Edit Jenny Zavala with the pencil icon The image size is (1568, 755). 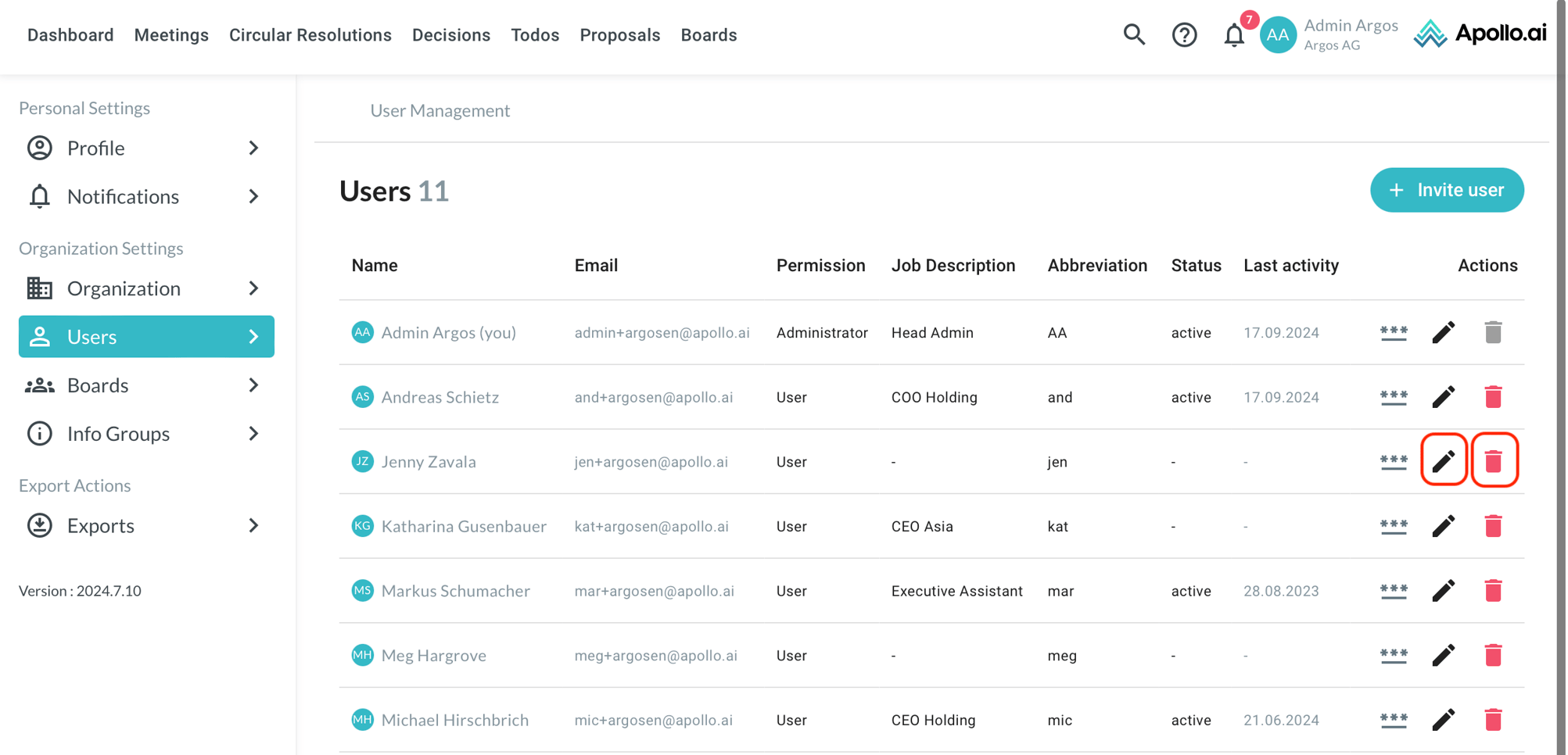click(x=1443, y=461)
